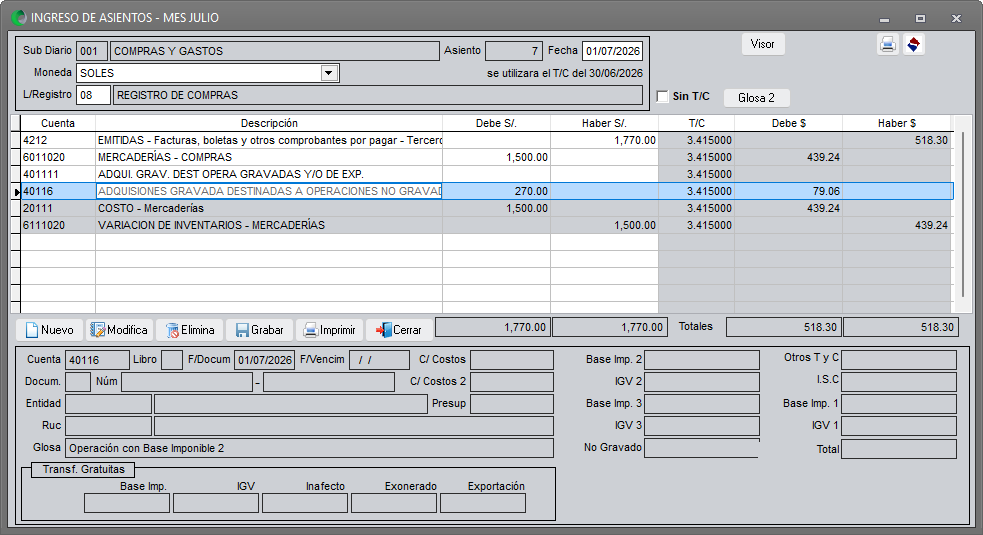983x535 pixels.
Task: Click the Debe S/. column header
Action: pos(497,124)
